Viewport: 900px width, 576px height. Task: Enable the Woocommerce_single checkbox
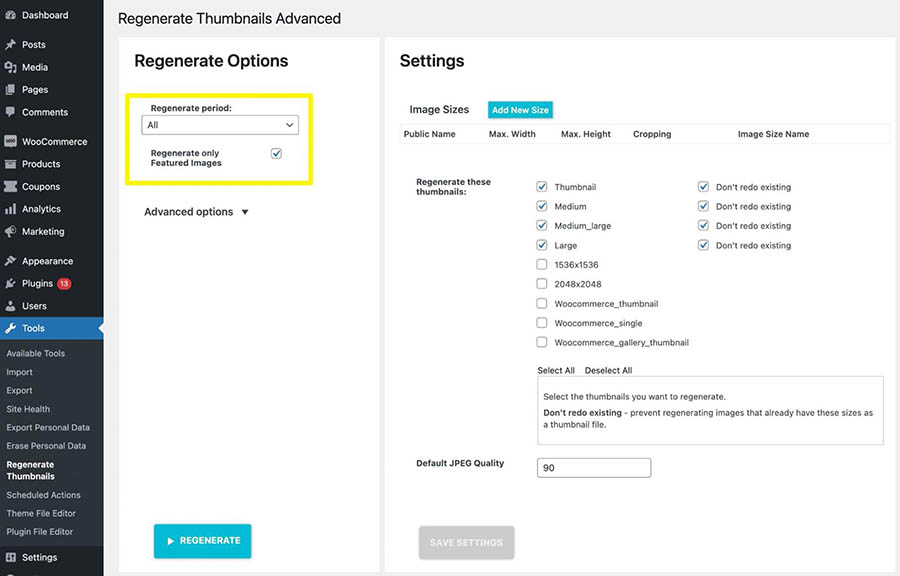pyautogui.click(x=542, y=323)
